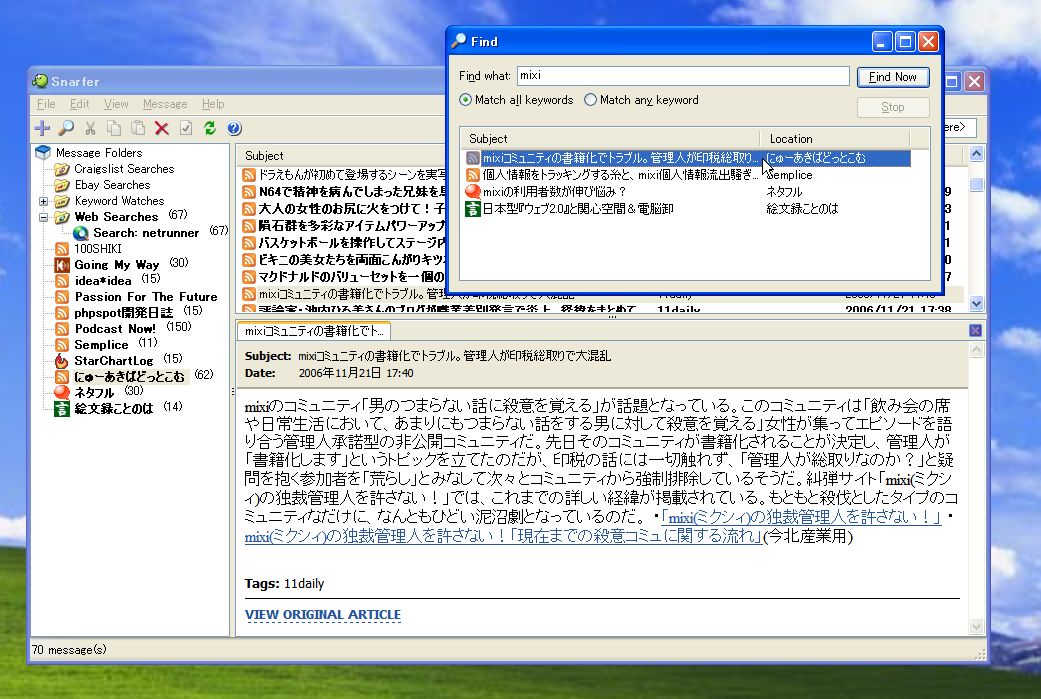Select Match all keywords radio button
This screenshot has width=1041, height=699.
pos(465,100)
